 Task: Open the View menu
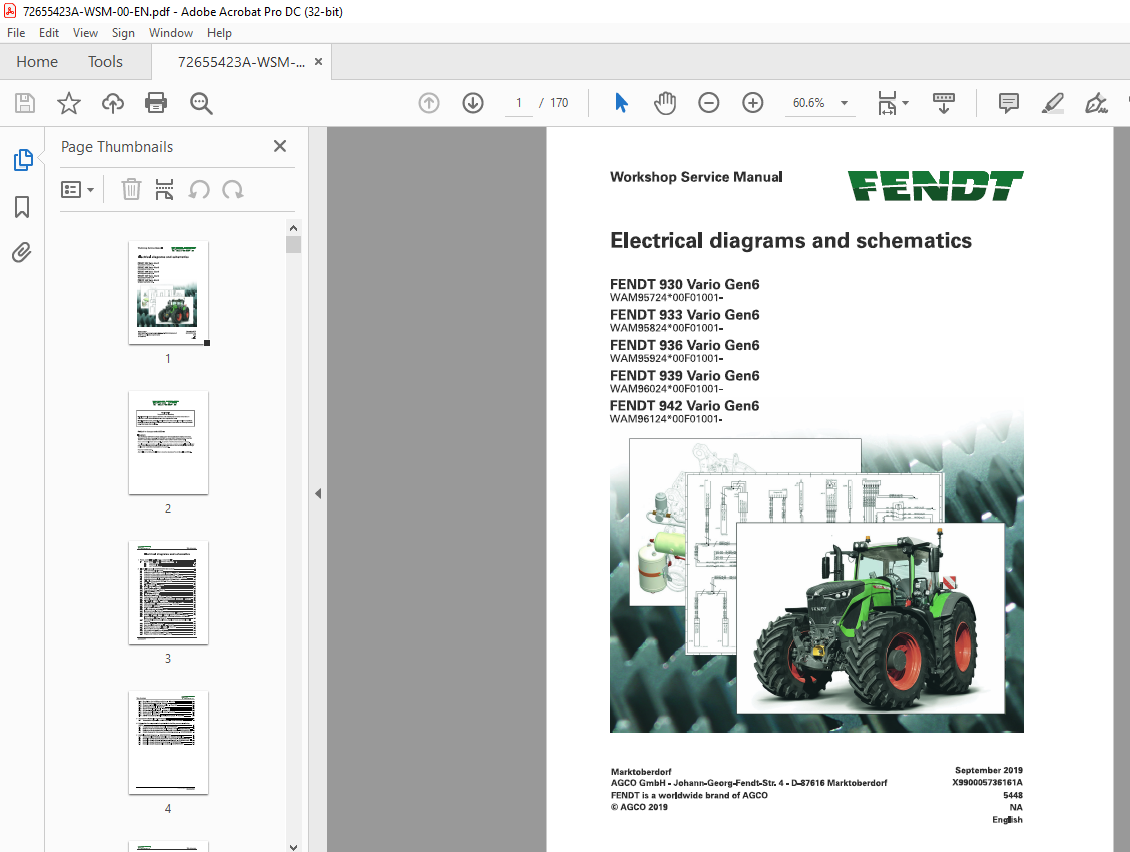point(85,33)
